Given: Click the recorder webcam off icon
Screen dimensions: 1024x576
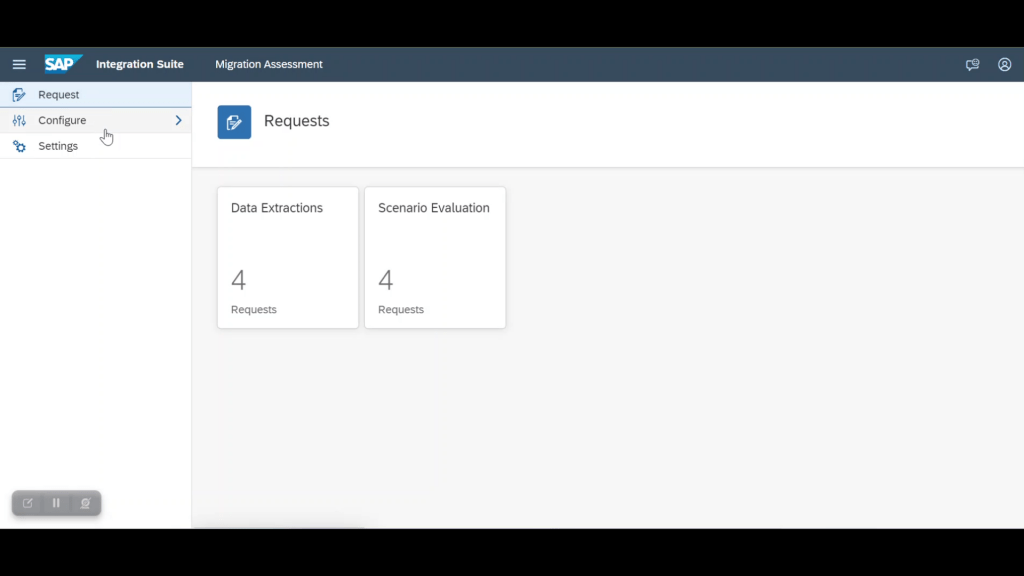Looking at the screenshot, I should [x=85, y=503].
